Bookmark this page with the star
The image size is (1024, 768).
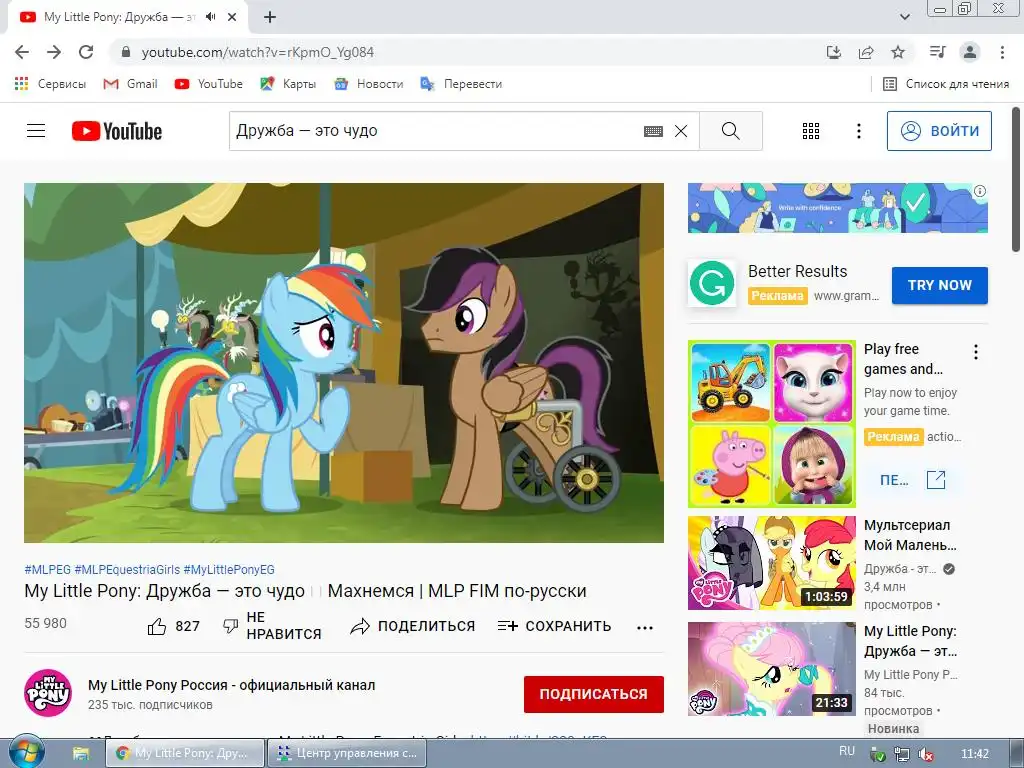pos(898,52)
